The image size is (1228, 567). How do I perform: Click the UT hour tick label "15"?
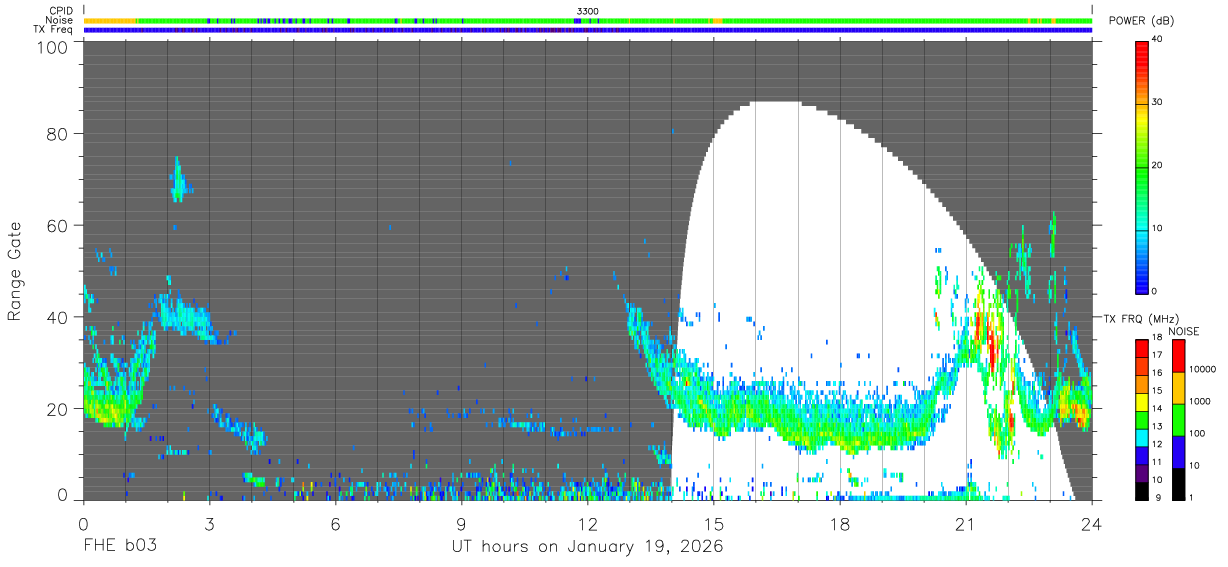713,523
